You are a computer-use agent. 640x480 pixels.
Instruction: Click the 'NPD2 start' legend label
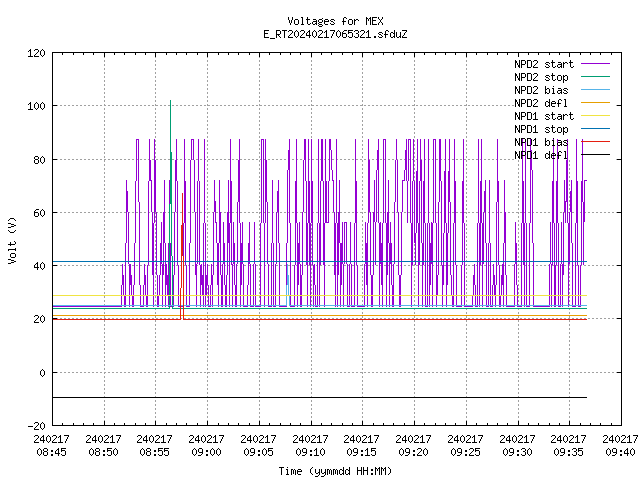544,64
